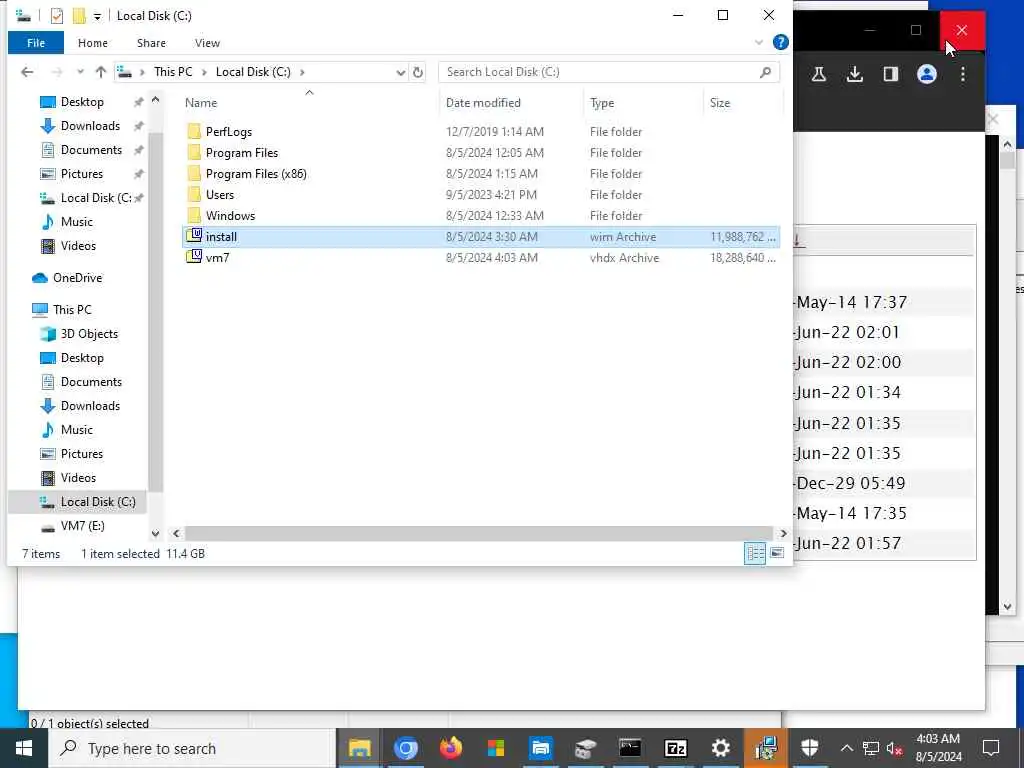
Task: Expand chevron after Local Disk (C:) in address bar
Action: [302, 72]
